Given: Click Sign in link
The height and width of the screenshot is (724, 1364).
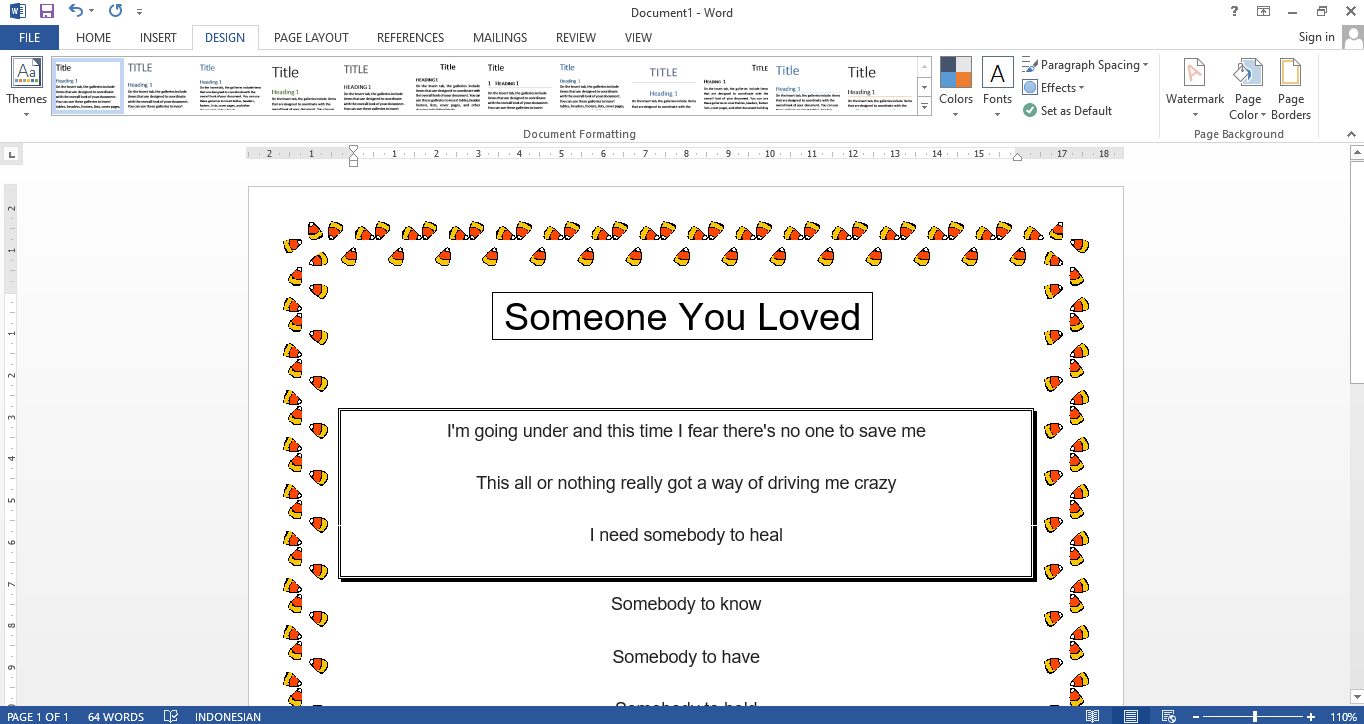Looking at the screenshot, I should pyautogui.click(x=1316, y=37).
